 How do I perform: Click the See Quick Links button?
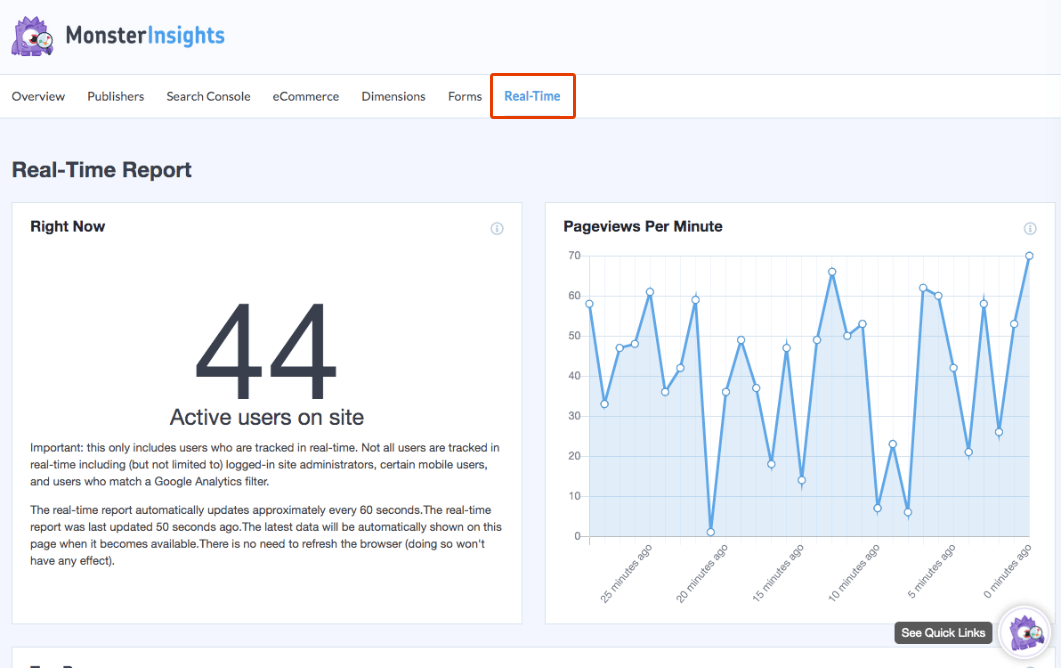[942, 632]
